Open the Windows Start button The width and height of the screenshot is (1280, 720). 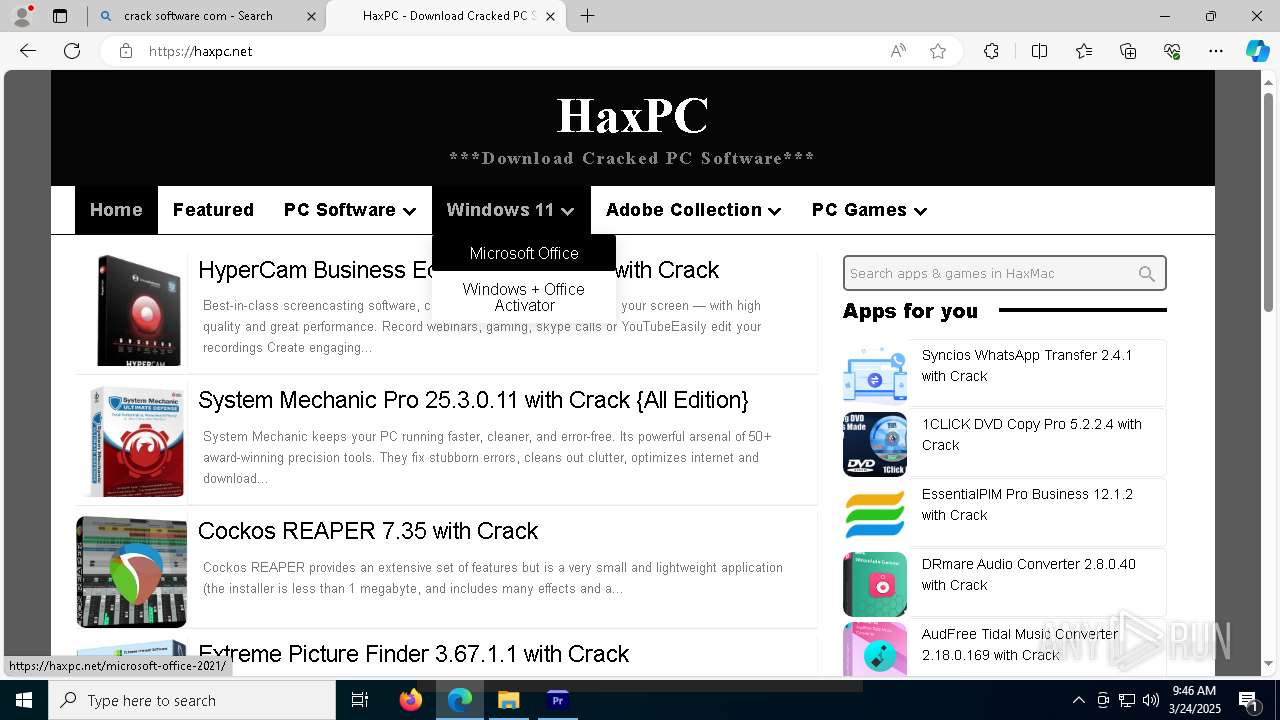24,700
